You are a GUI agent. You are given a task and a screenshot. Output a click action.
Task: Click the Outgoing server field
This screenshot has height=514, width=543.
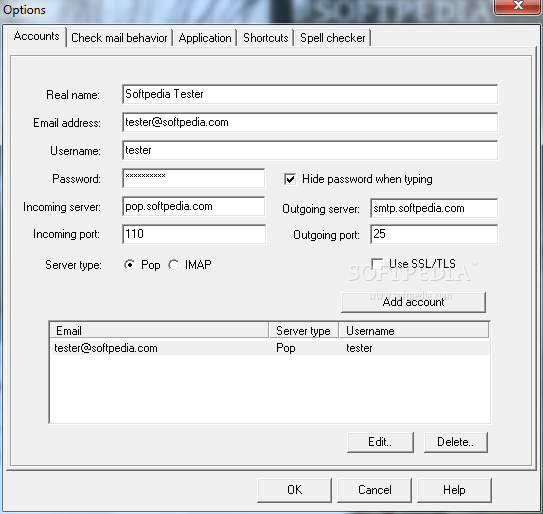click(434, 208)
